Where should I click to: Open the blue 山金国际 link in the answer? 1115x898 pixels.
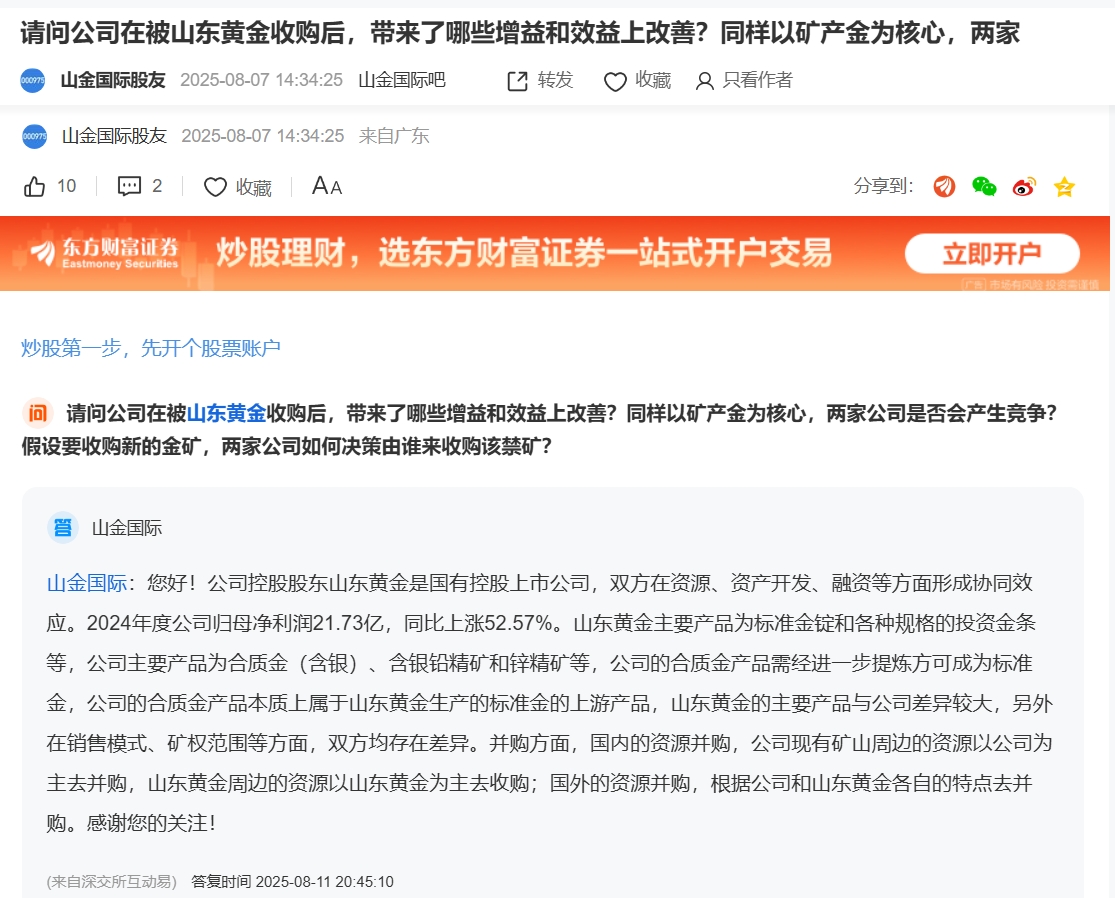click(x=87, y=583)
